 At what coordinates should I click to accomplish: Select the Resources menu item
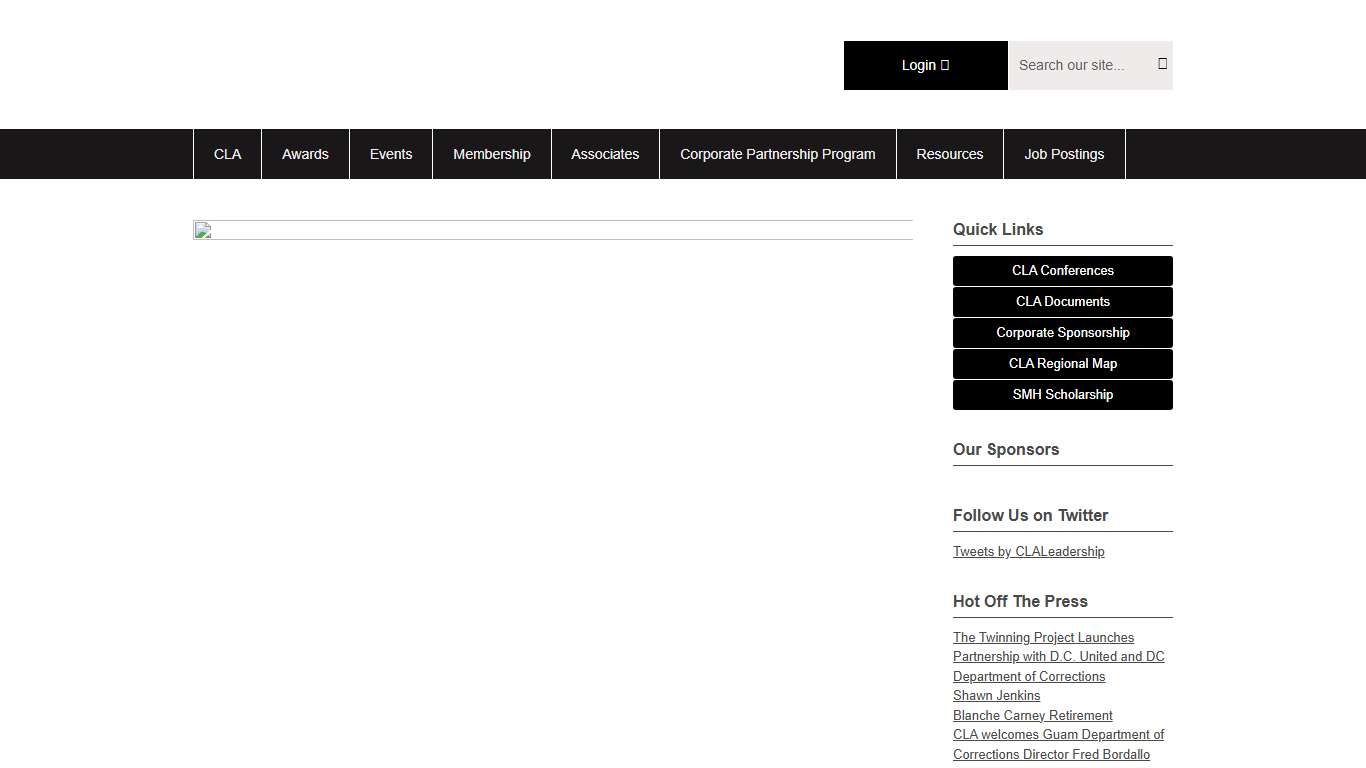(949, 154)
